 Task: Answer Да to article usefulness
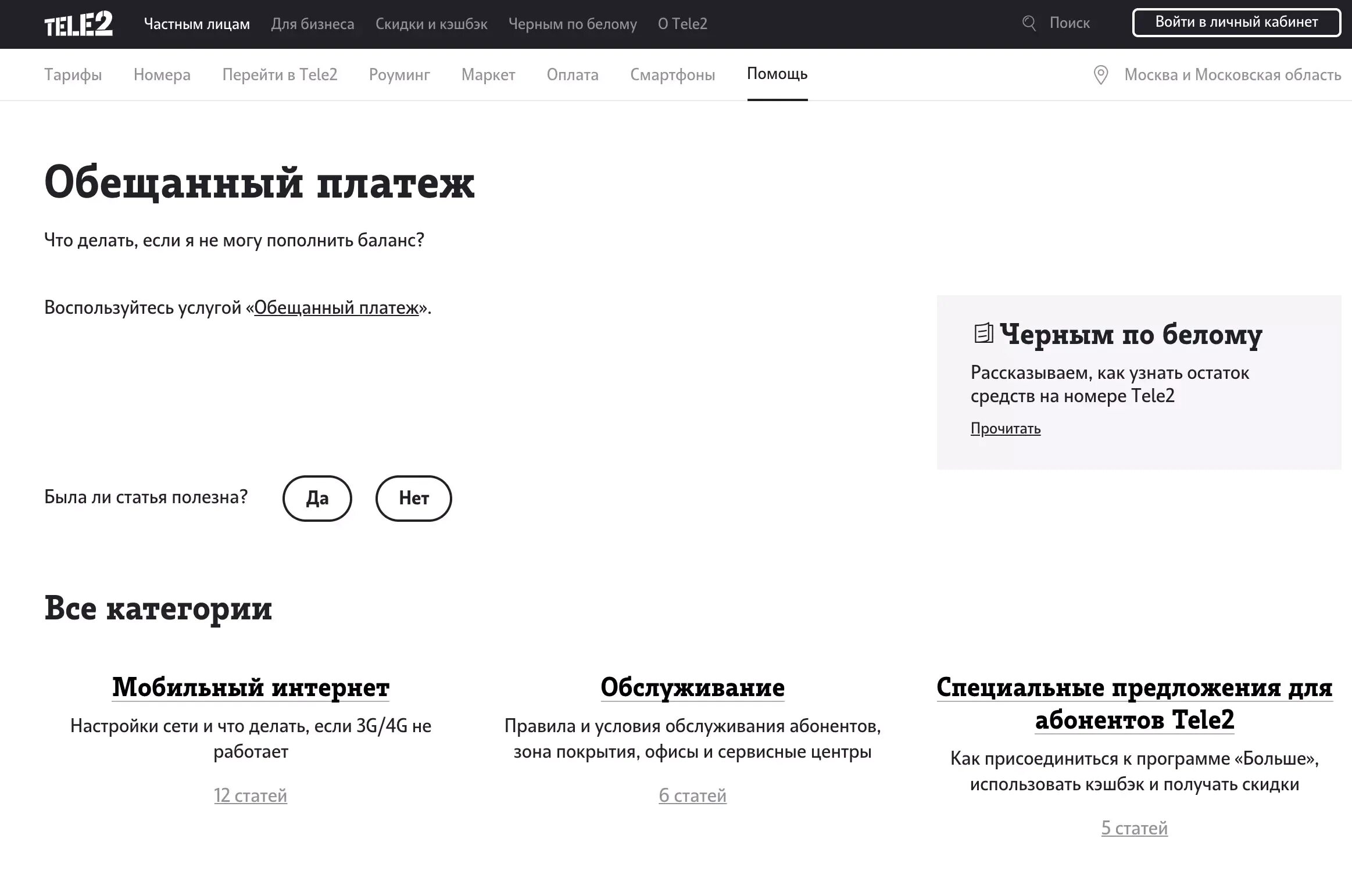click(317, 498)
